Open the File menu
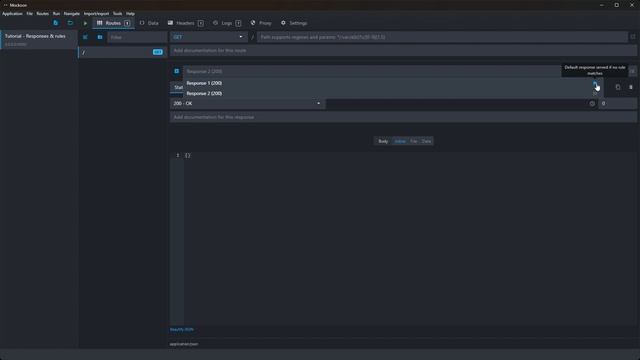 (x=29, y=13)
